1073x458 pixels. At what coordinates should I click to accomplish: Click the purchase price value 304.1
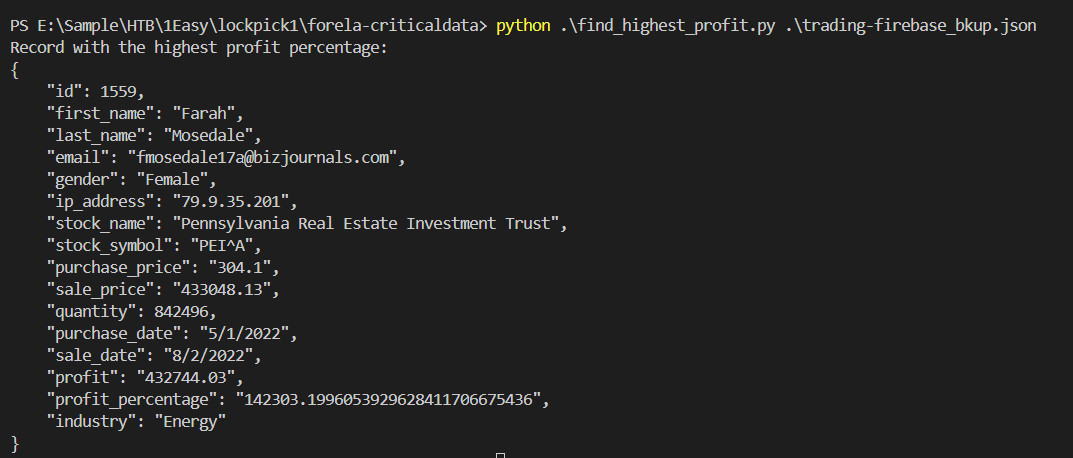pyautogui.click(x=234, y=268)
